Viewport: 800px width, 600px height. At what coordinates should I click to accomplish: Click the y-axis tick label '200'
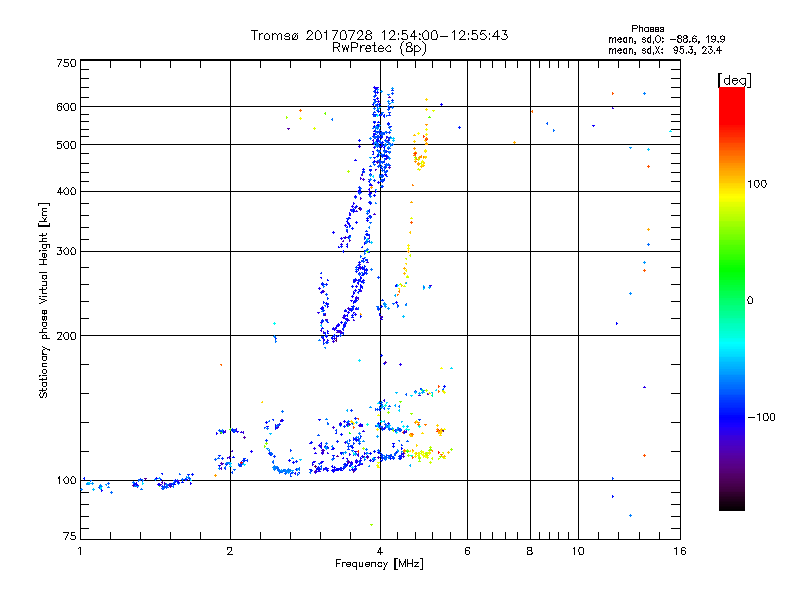(66, 336)
